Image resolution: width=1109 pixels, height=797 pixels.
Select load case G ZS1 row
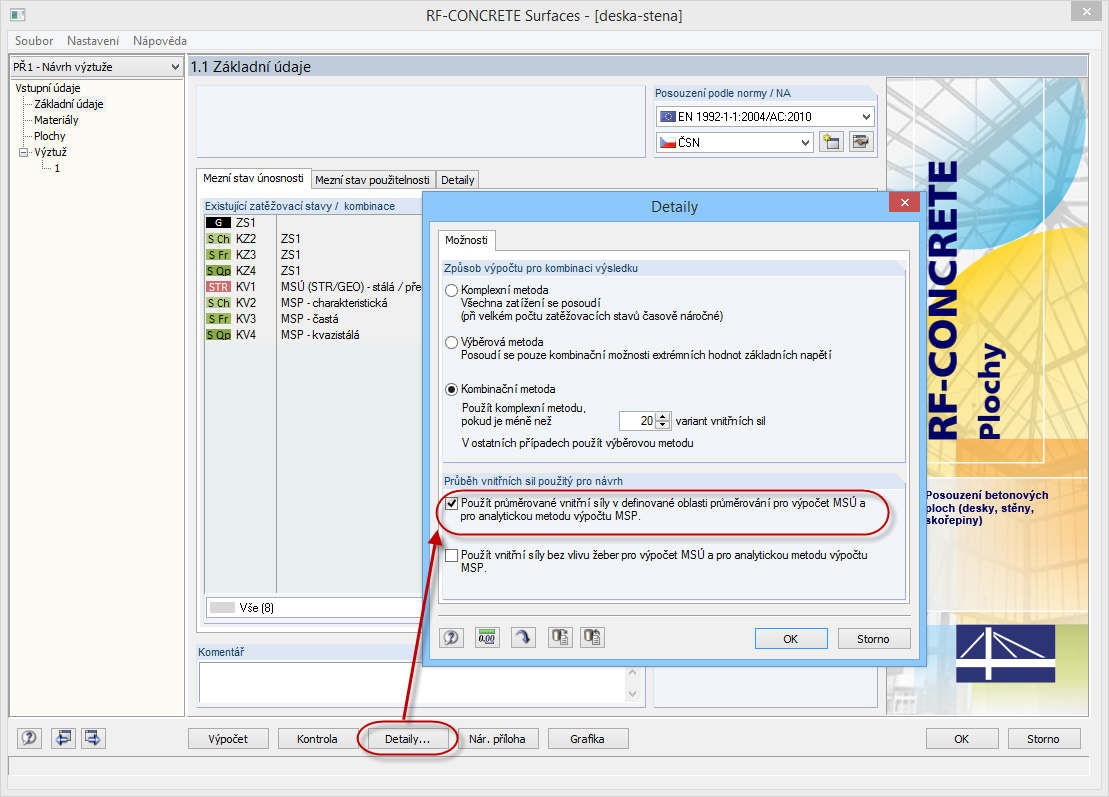pos(313,223)
